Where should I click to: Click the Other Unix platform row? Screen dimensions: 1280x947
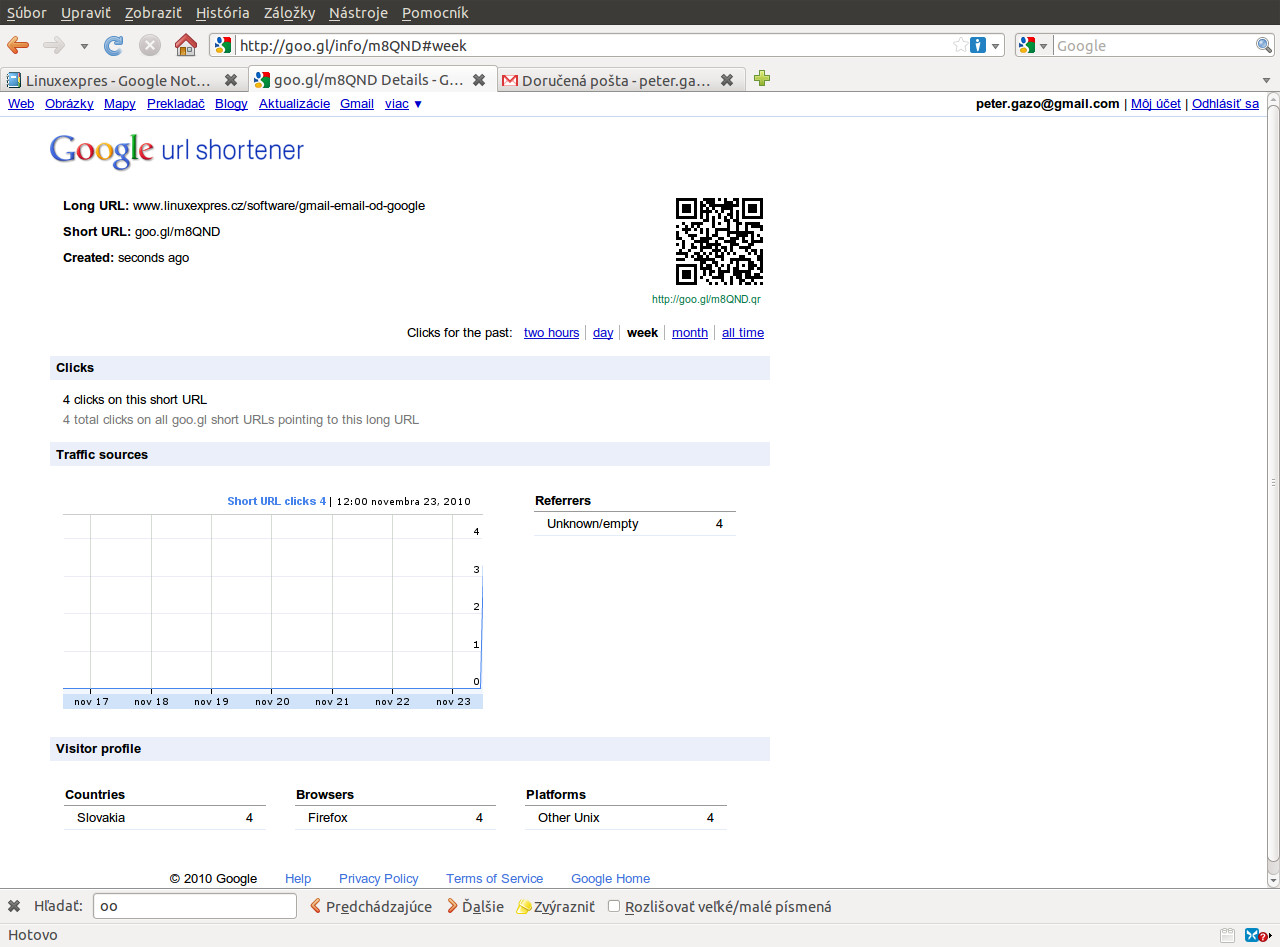point(626,818)
